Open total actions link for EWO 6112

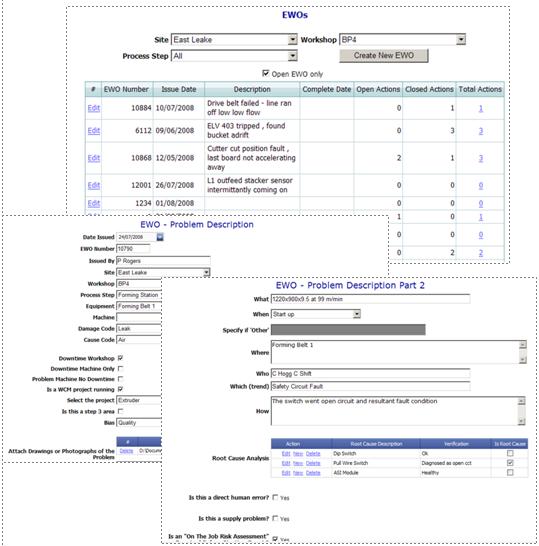click(481, 131)
